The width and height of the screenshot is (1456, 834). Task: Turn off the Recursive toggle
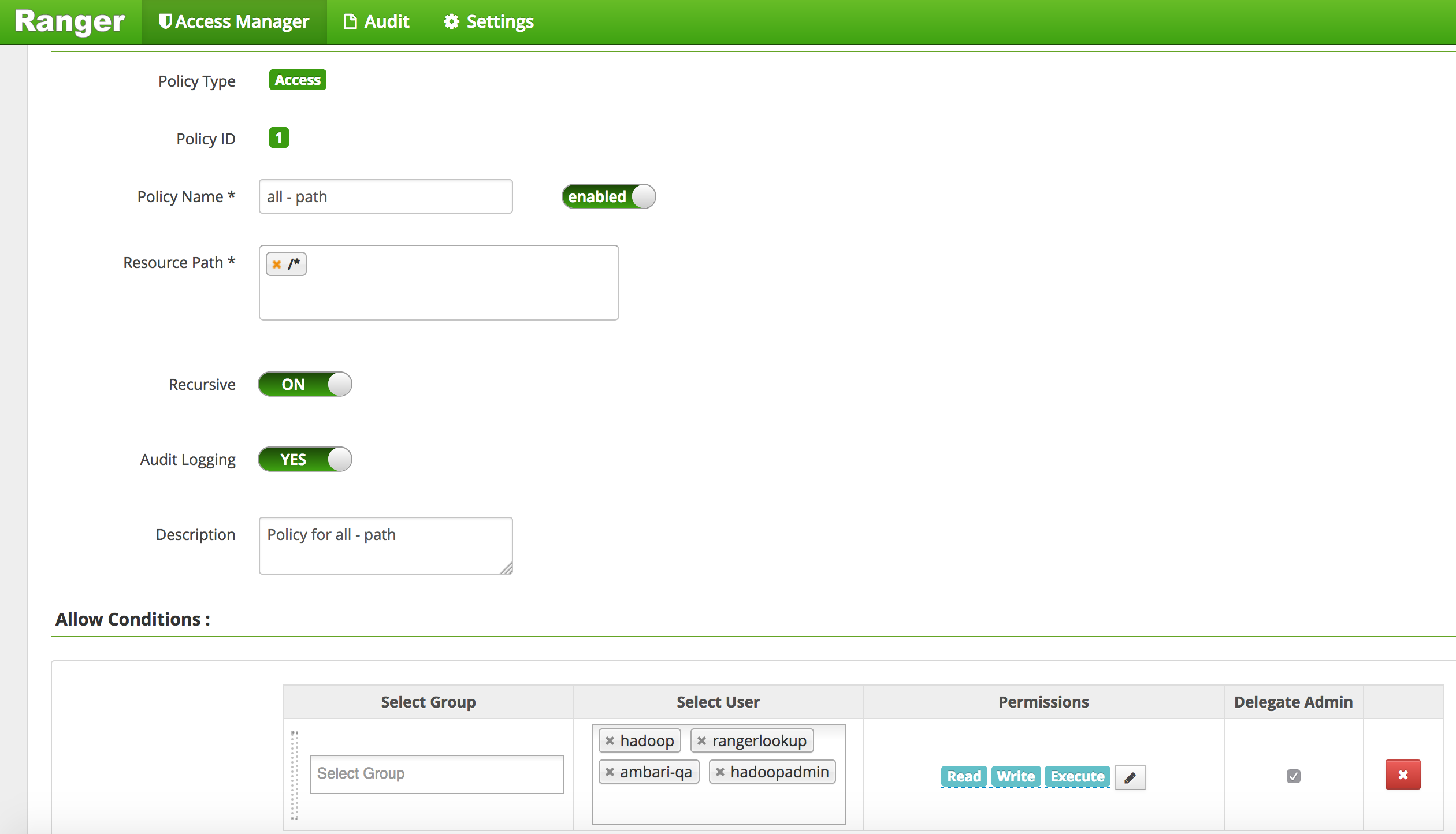304,385
